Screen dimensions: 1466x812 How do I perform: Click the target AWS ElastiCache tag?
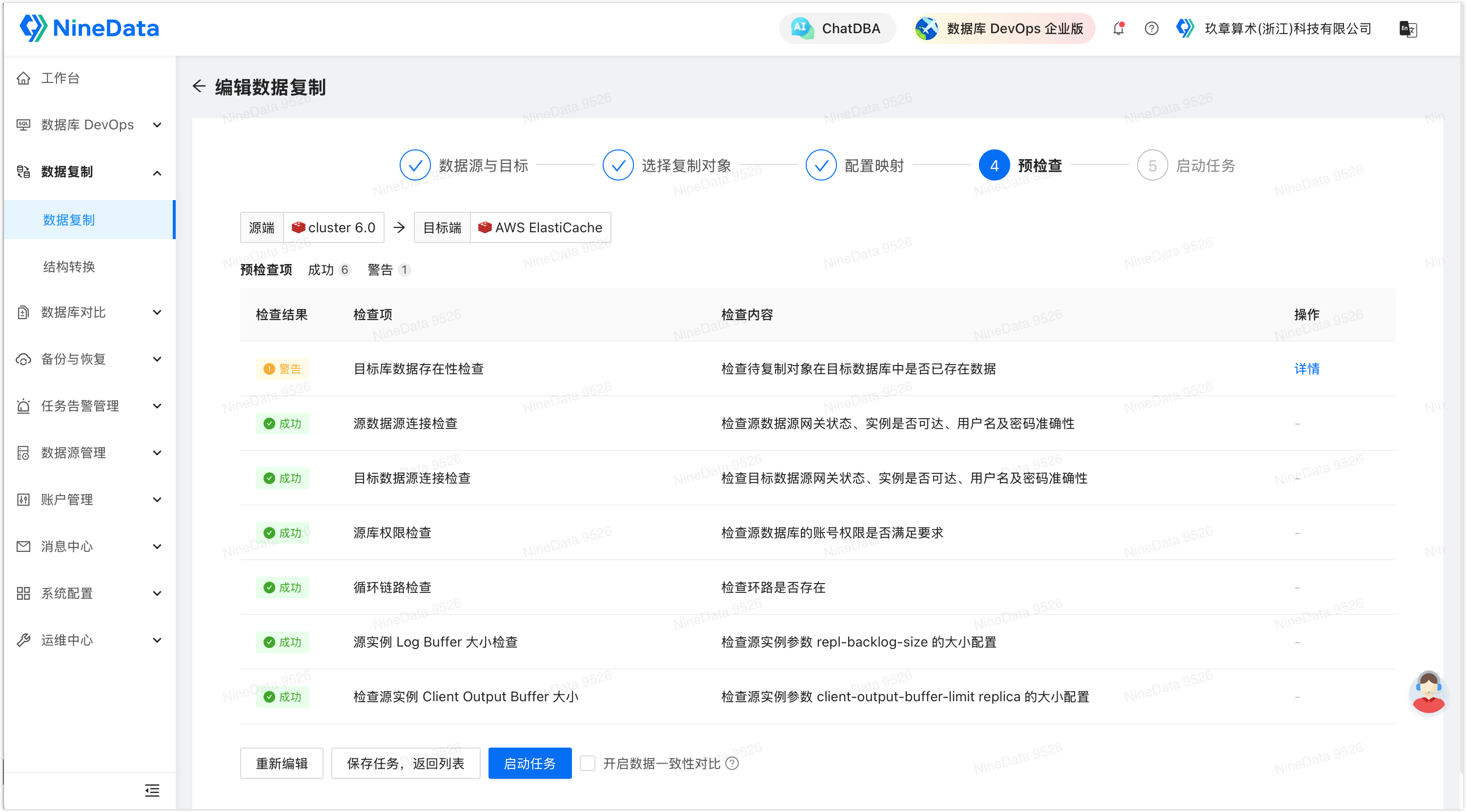[540, 227]
